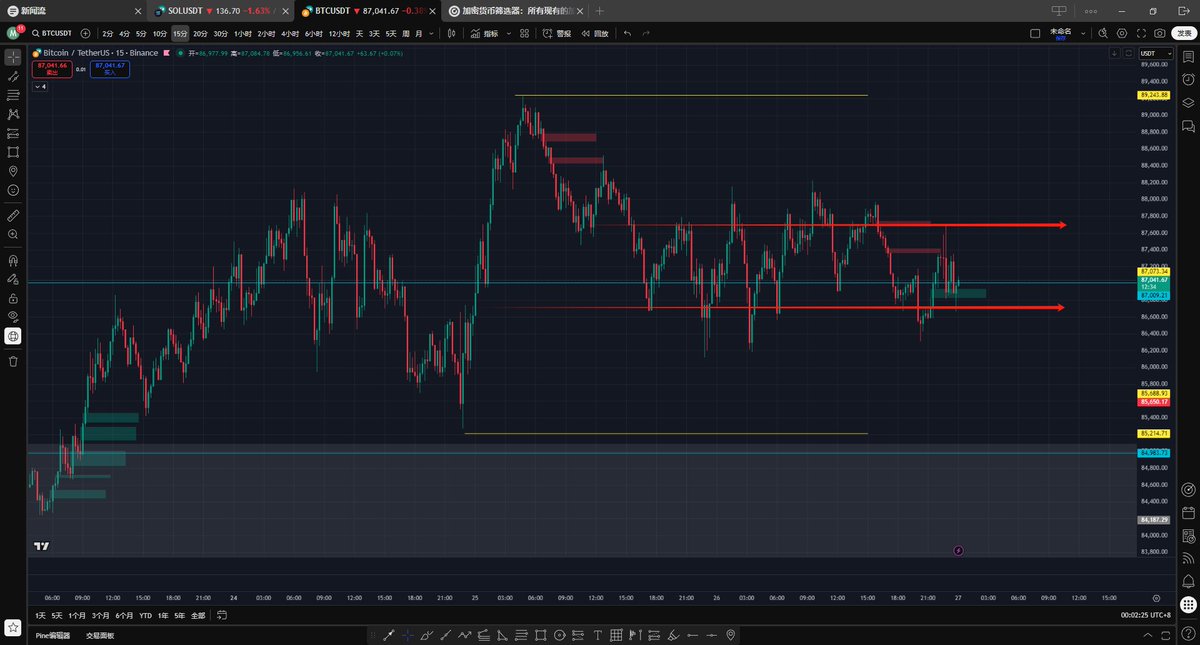Click the trash can remove drawings icon
Screen dimensions: 1200x645
coord(13,361)
